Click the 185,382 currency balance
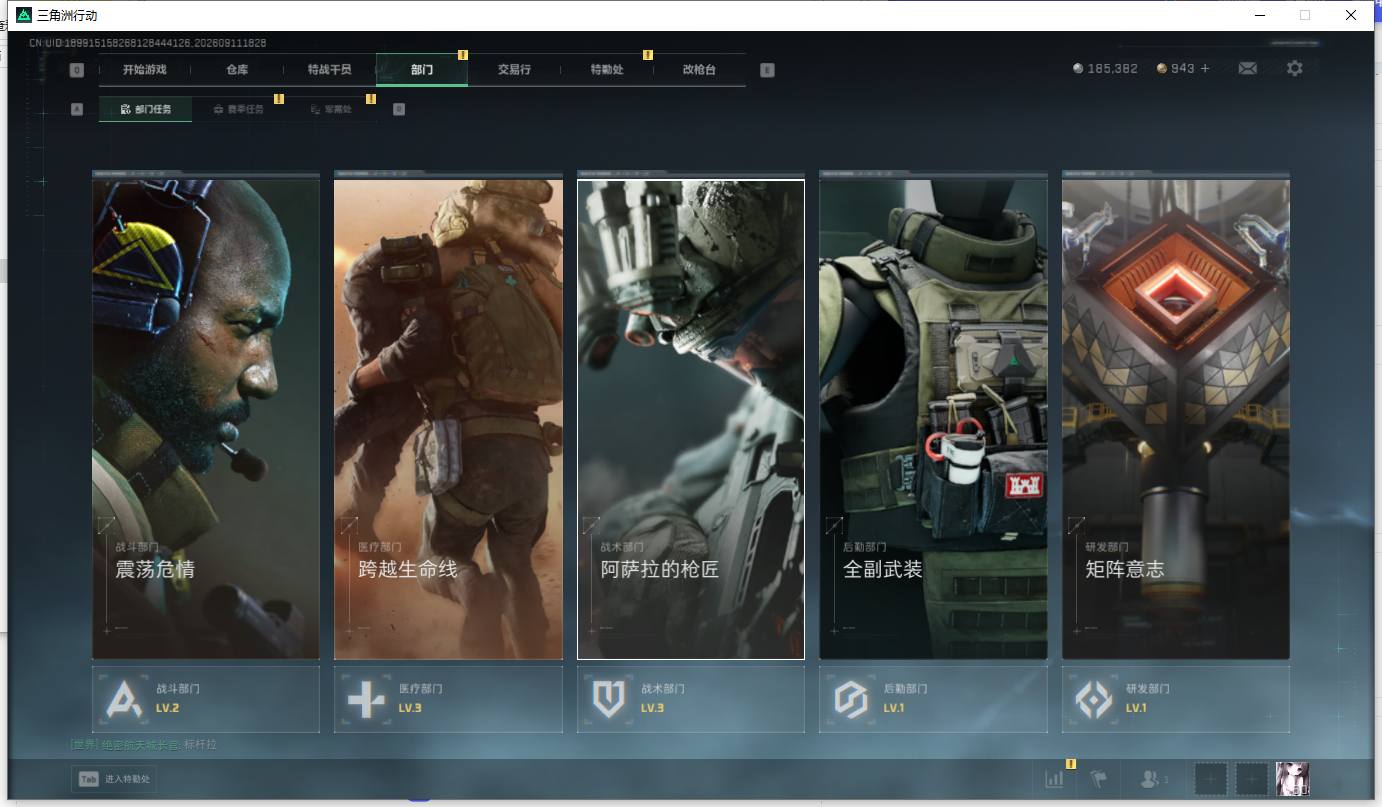The height and width of the screenshot is (807, 1382). [x=1113, y=69]
